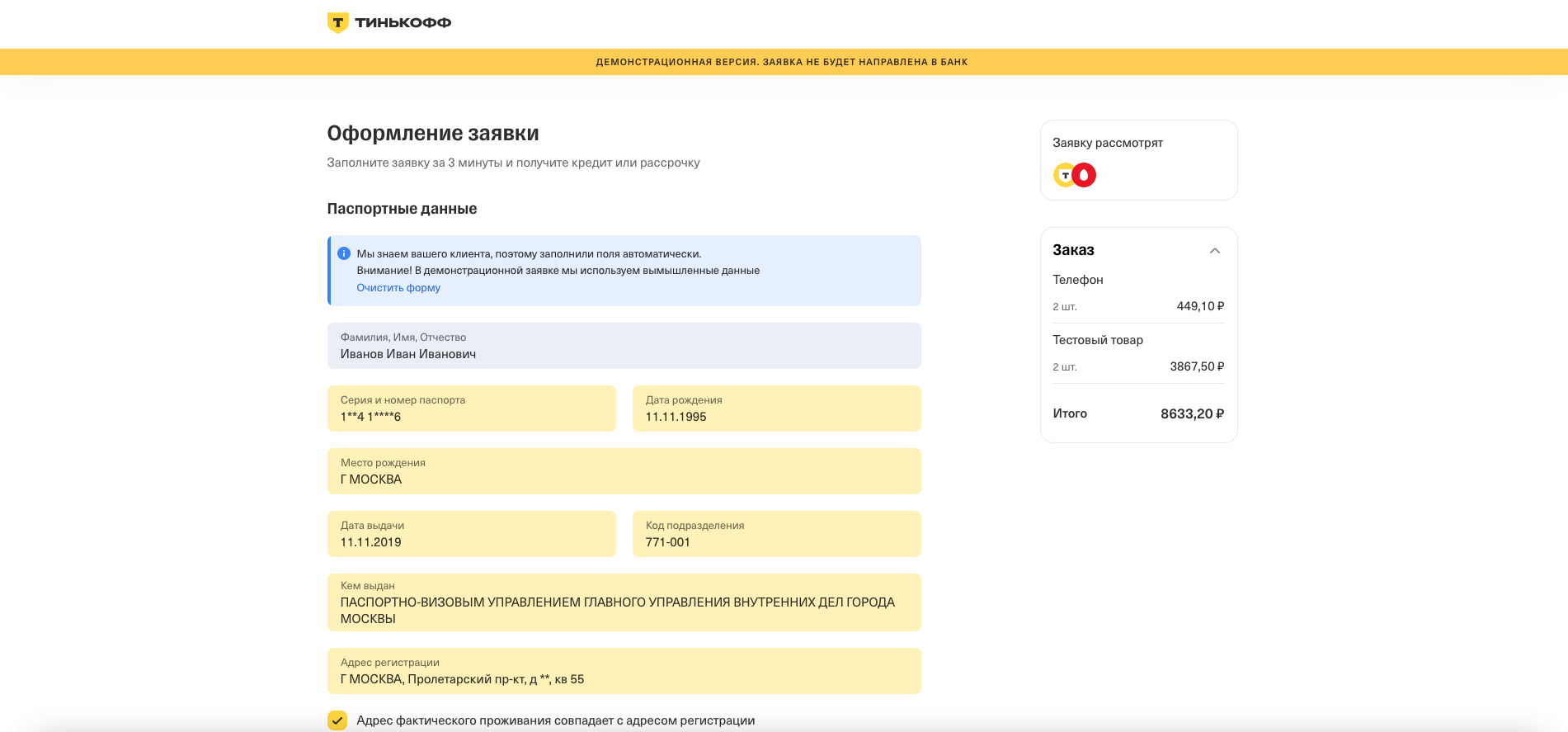Image resolution: width=1568 pixels, height=732 pixels.
Task: Click the demo version yellow banner text
Action: (782, 62)
